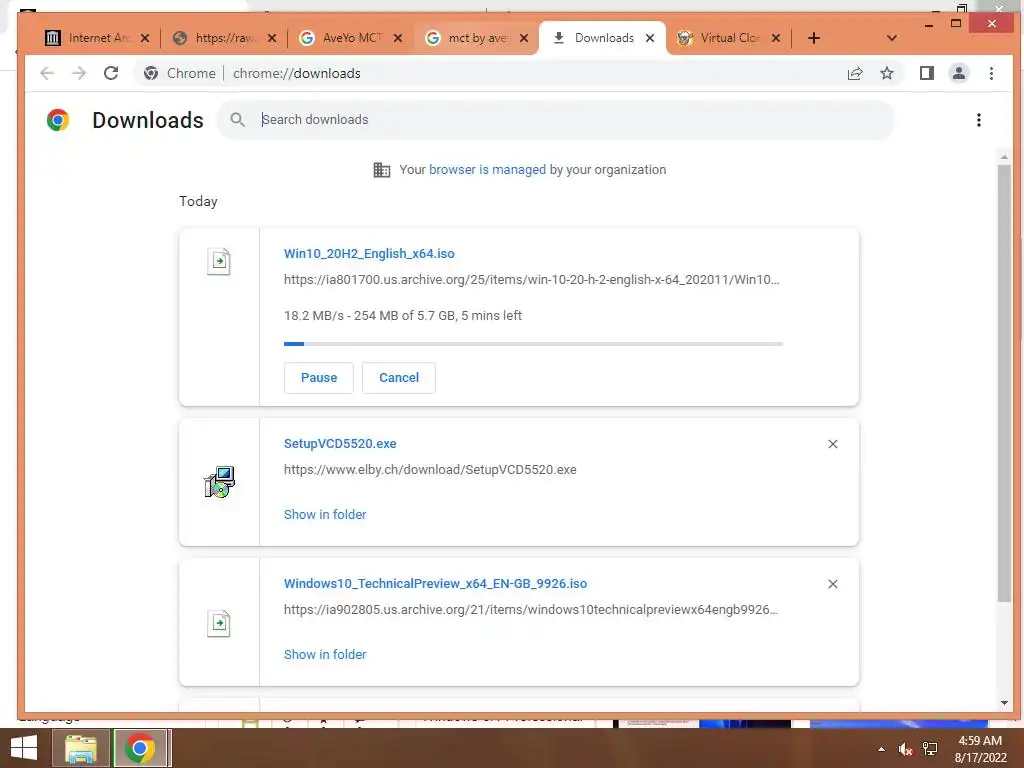Open the Windows Start button

(24, 748)
